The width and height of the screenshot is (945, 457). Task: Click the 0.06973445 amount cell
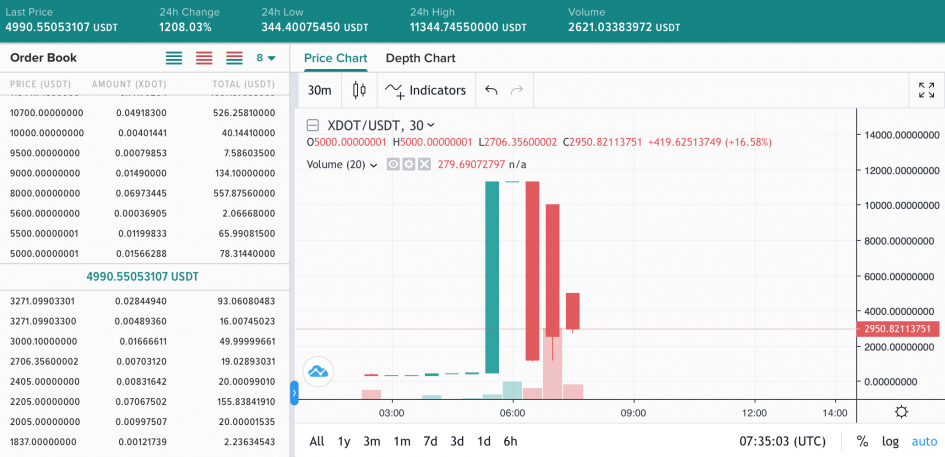141,194
